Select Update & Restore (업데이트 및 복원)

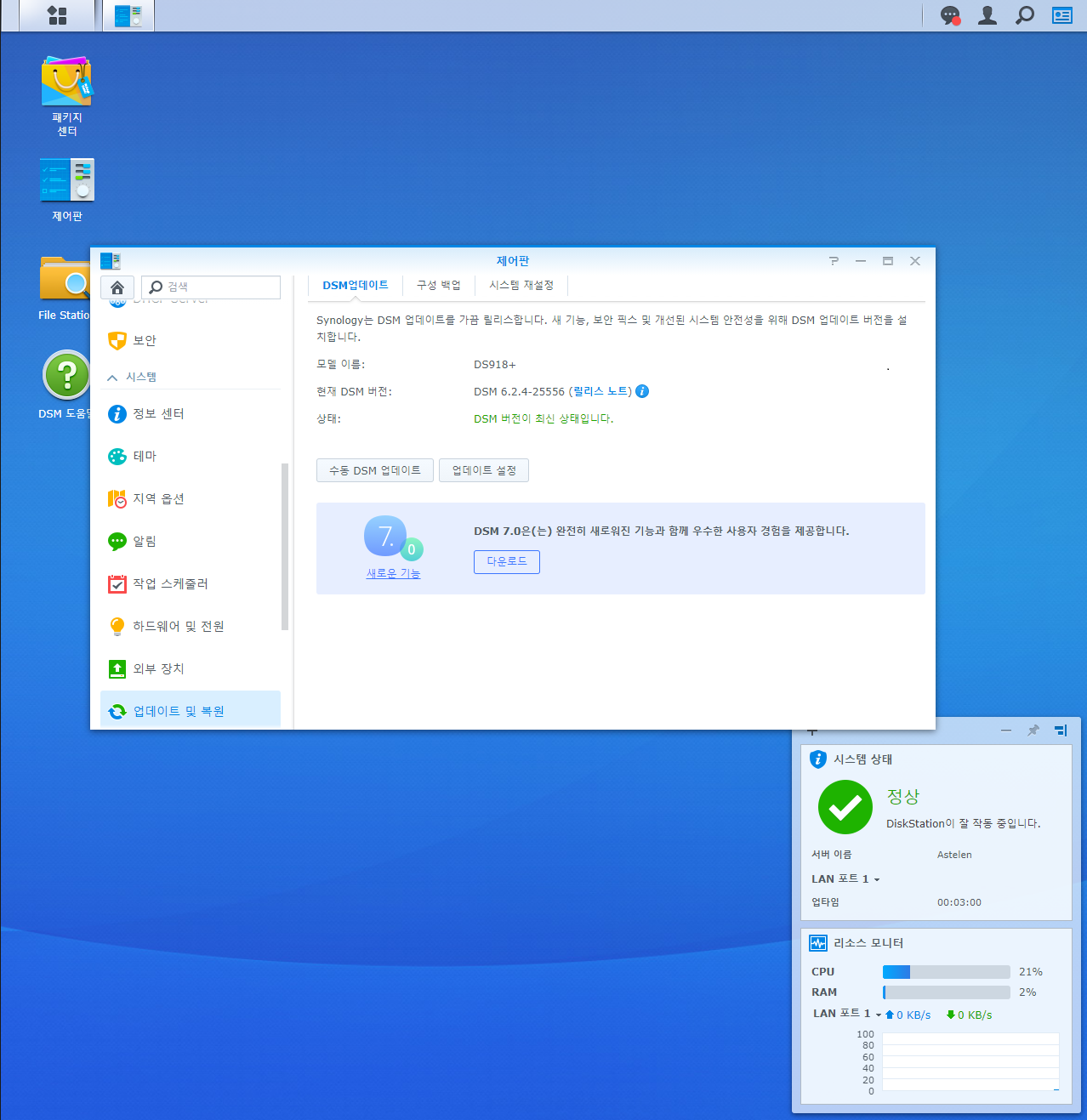tap(191, 711)
